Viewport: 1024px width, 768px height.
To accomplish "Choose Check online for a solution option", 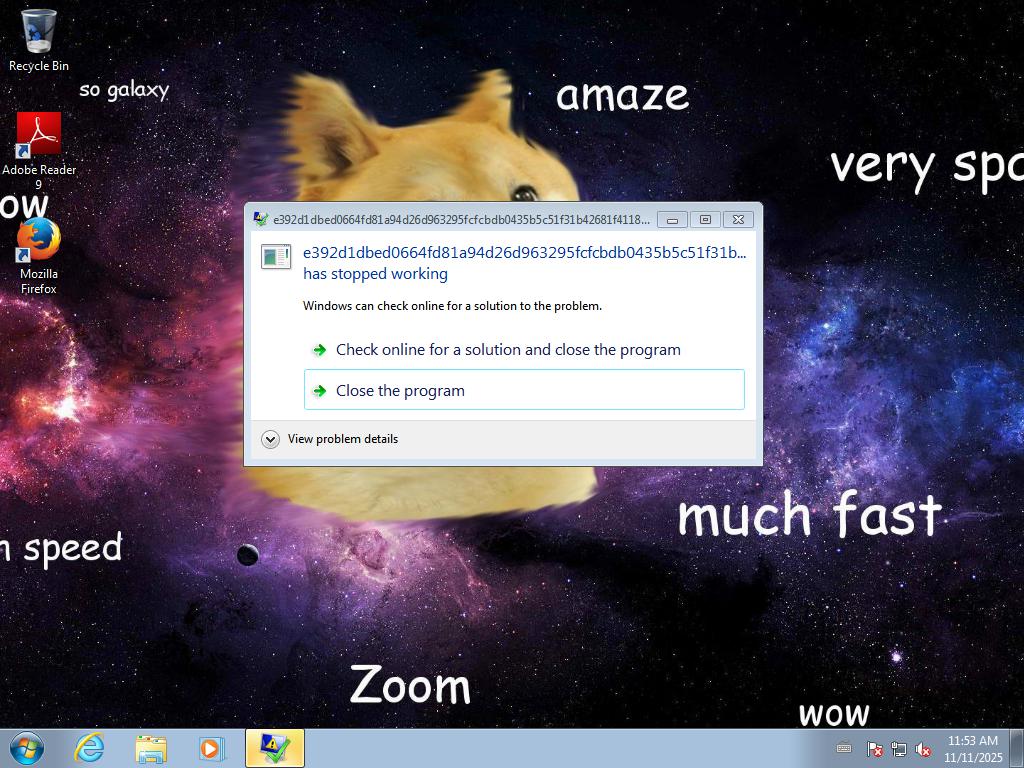I will 508,350.
